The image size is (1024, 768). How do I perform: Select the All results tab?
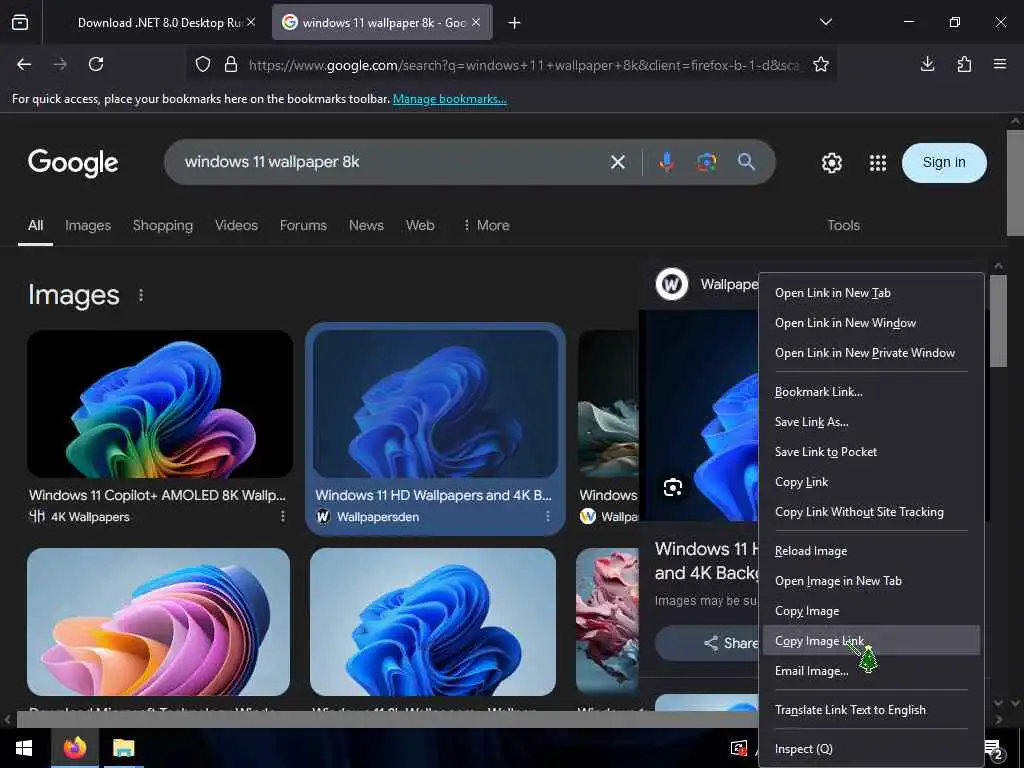point(35,225)
